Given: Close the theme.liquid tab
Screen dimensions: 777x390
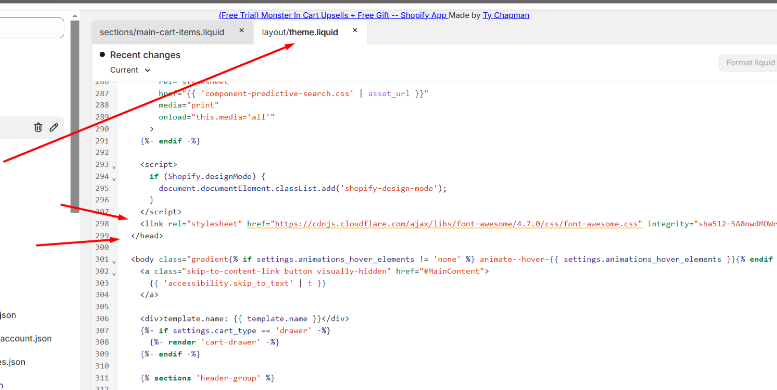Looking at the screenshot, I should [355, 31].
